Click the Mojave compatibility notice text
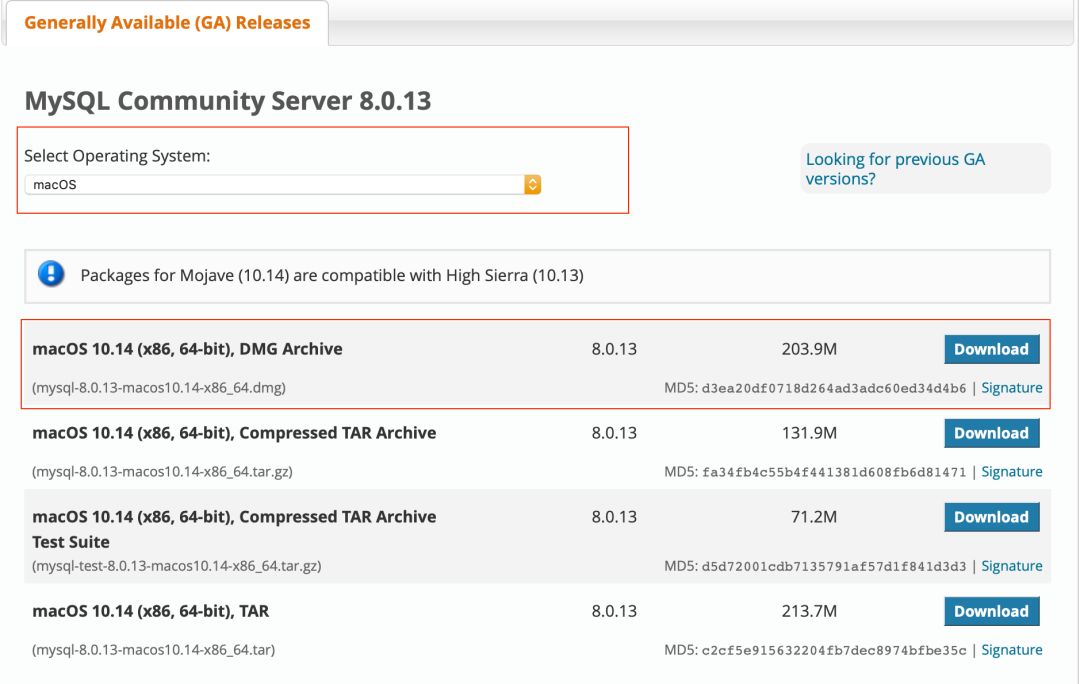 tap(332, 276)
